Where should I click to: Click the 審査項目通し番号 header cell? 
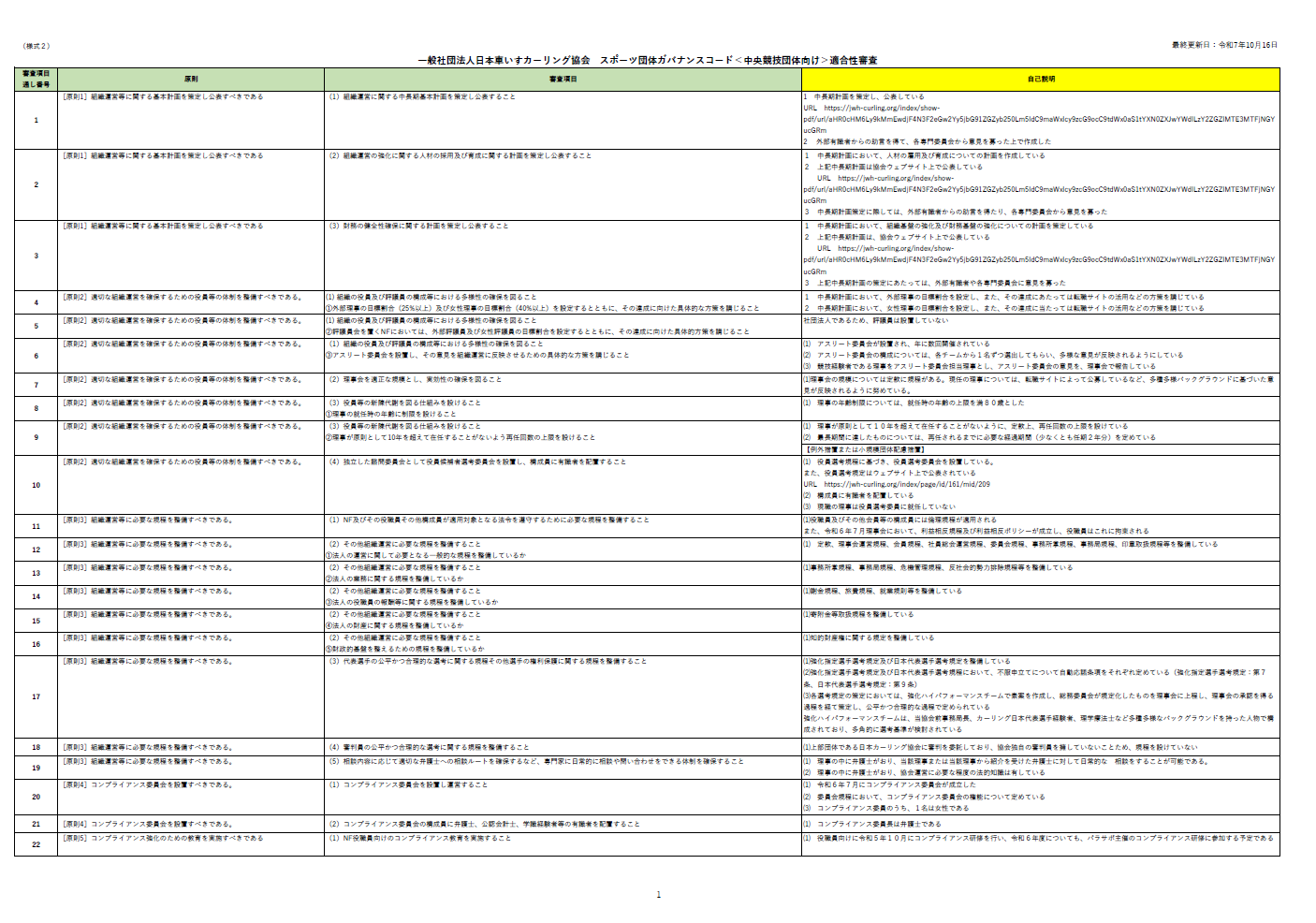(x=36, y=80)
